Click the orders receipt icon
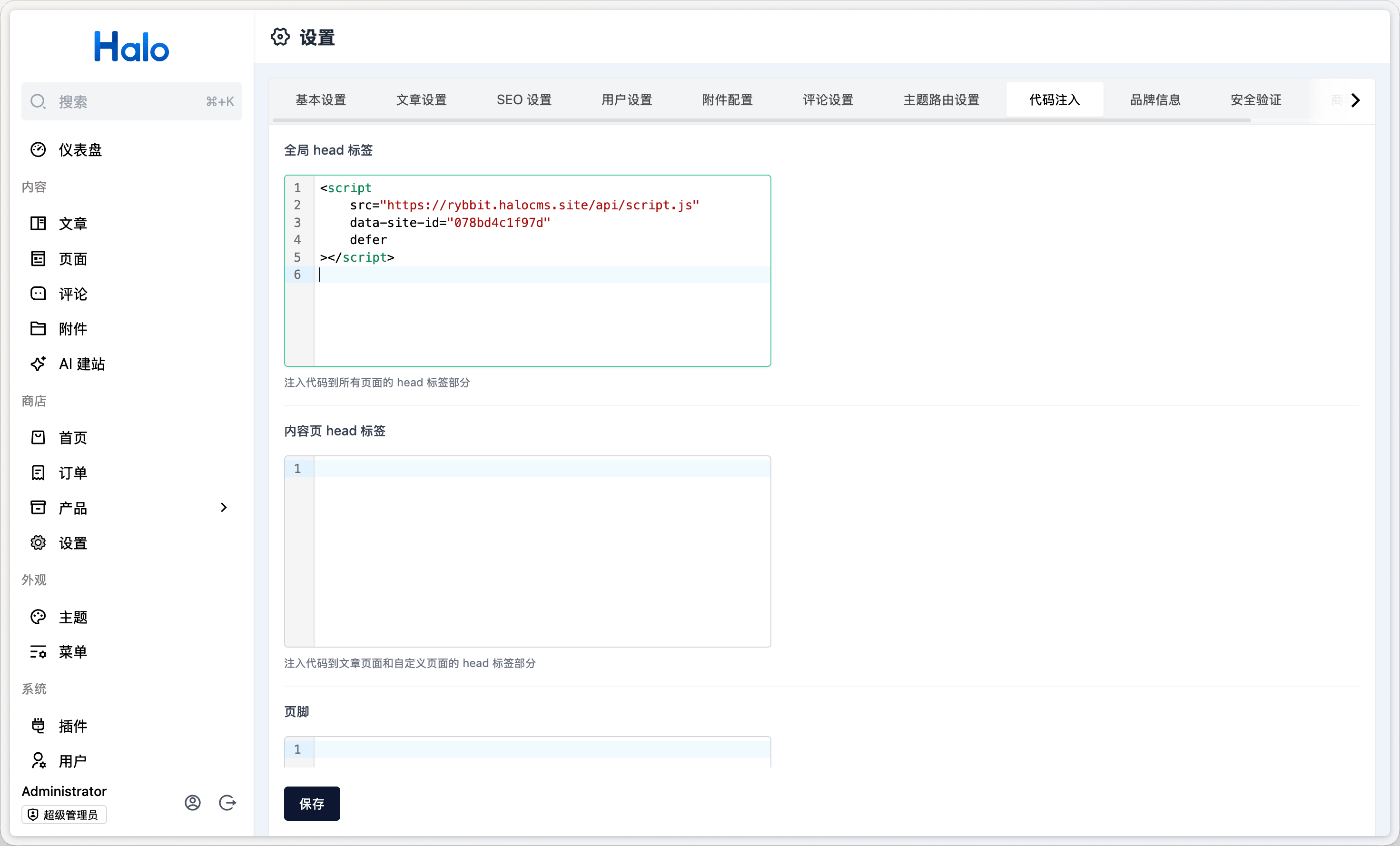This screenshot has width=1400, height=846. [x=38, y=472]
